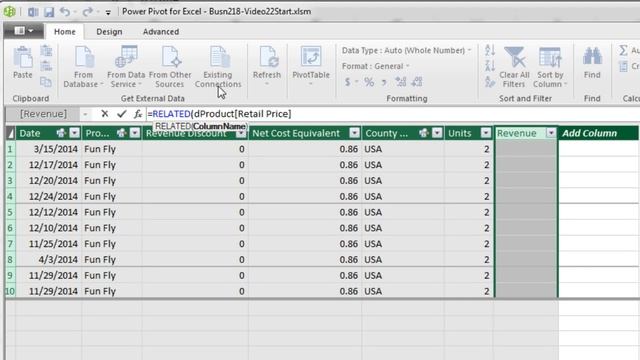
Task: Click the 4/3/2014 date cell
Action: coord(49,260)
